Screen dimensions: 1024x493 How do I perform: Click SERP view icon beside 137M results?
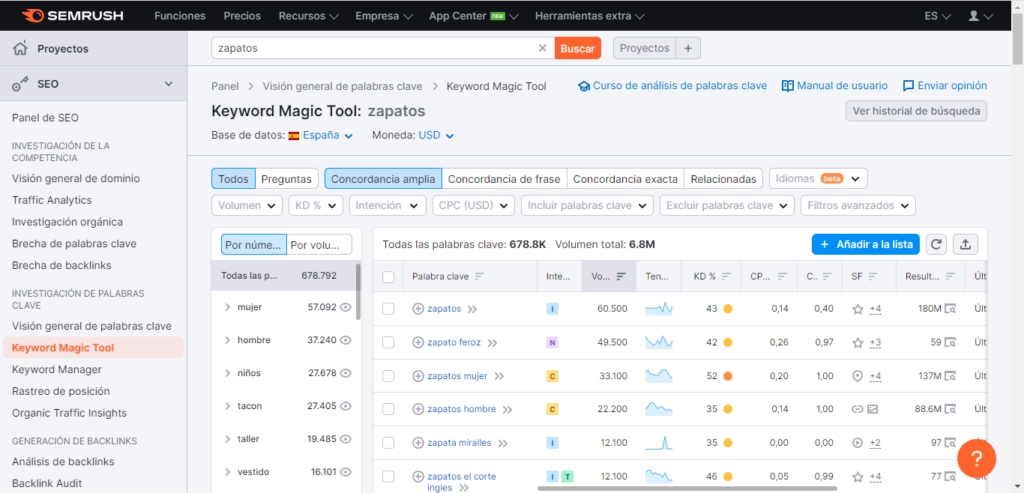951,376
